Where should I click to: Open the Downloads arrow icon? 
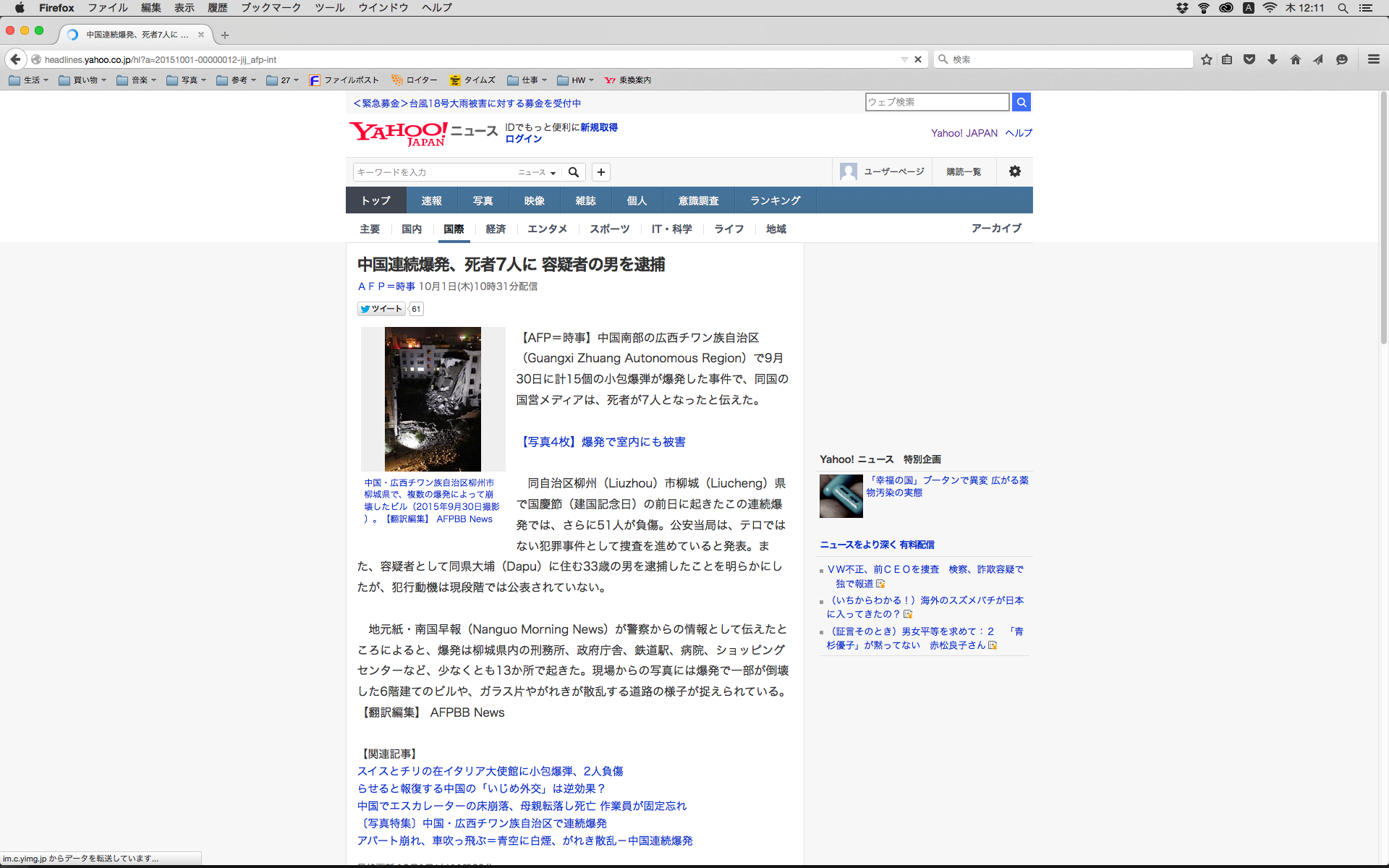(1272, 59)
